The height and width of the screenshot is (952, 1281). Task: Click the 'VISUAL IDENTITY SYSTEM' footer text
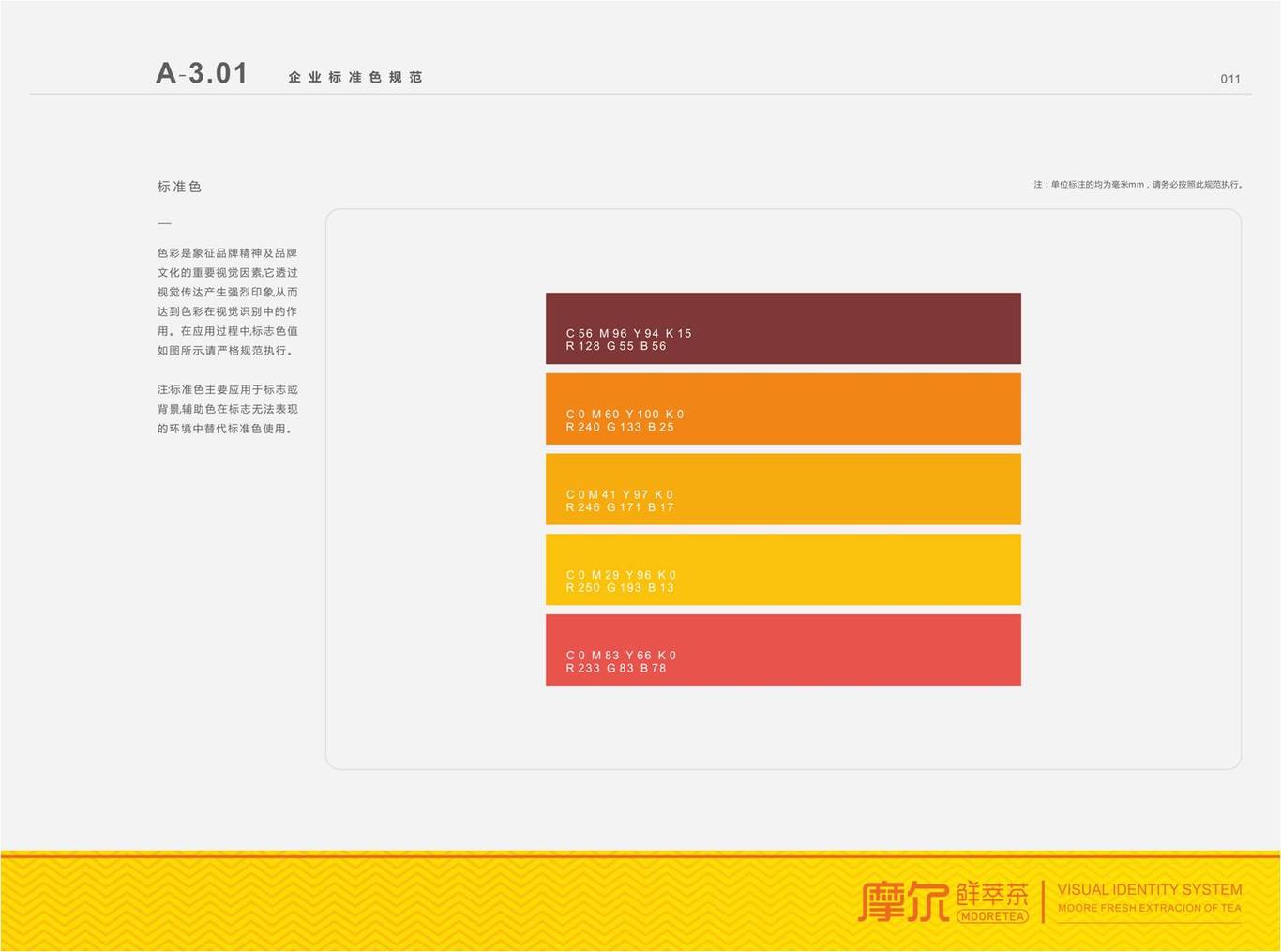click(1150, 889)
